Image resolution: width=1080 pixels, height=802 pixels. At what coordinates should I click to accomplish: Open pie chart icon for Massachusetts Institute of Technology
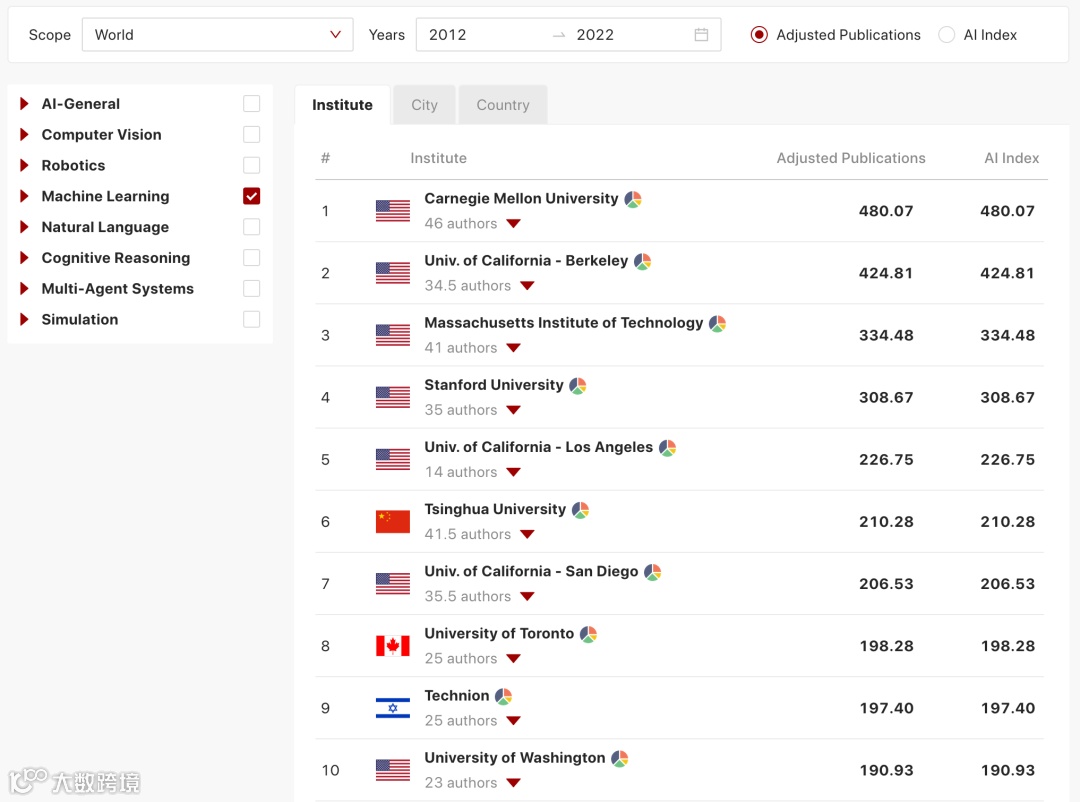(718, 323)
